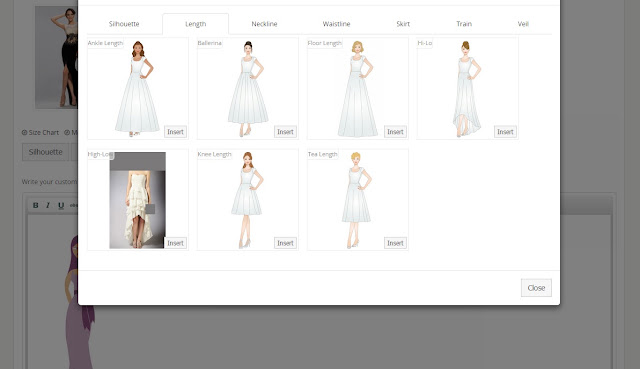The height and width of the screenshot is (369, 640).
Task: Insert the High-Low photo option
Action: click(x=176, y=243)
